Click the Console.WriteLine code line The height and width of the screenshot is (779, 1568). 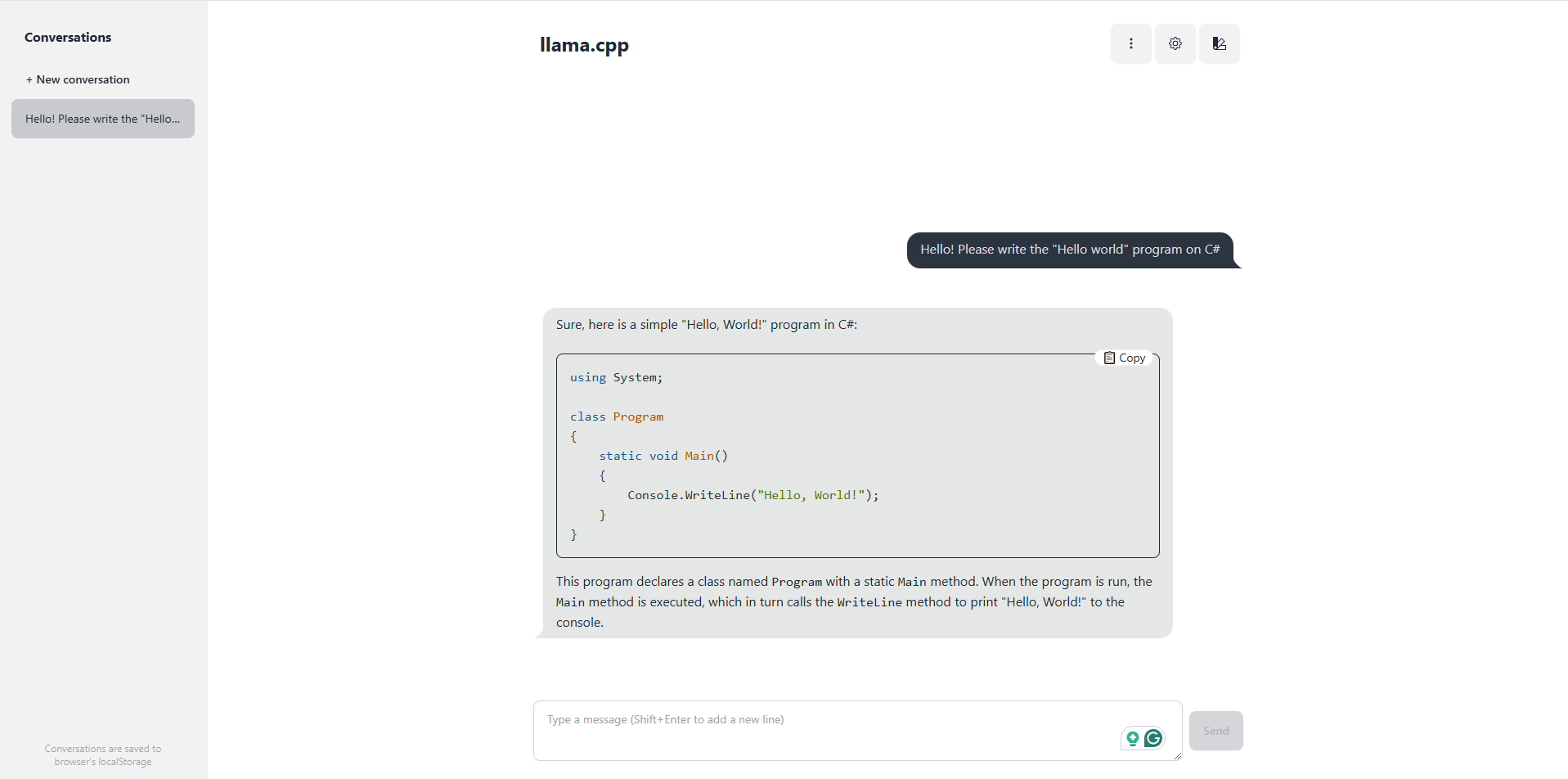[x=753, y=495]
